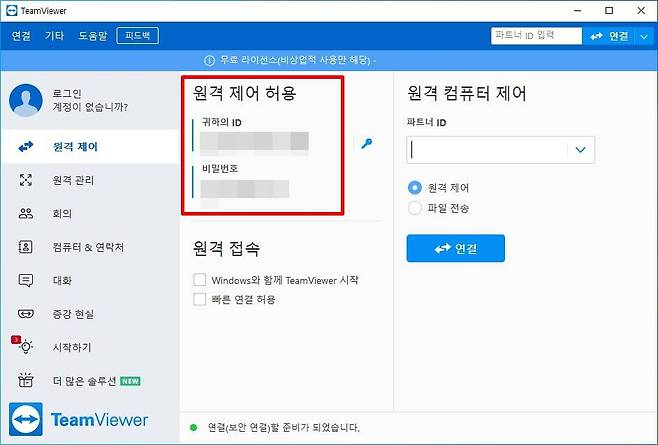Click the '파트너 ID' label
The height and width of the screenshot is (445, 658).
point(426,123)
